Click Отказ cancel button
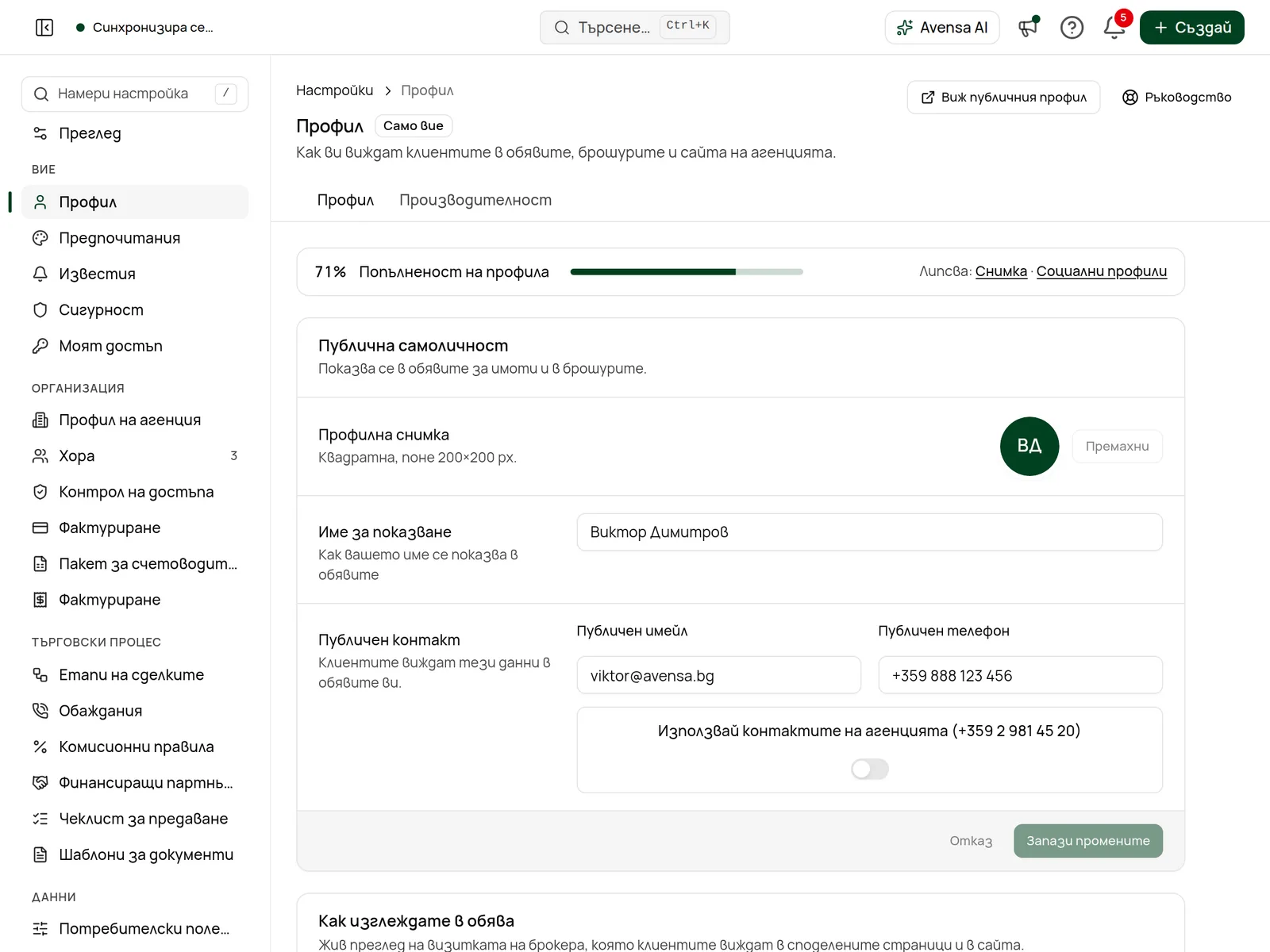The width and height of the screenshot is (1270, 952). [x=971, y=841]
